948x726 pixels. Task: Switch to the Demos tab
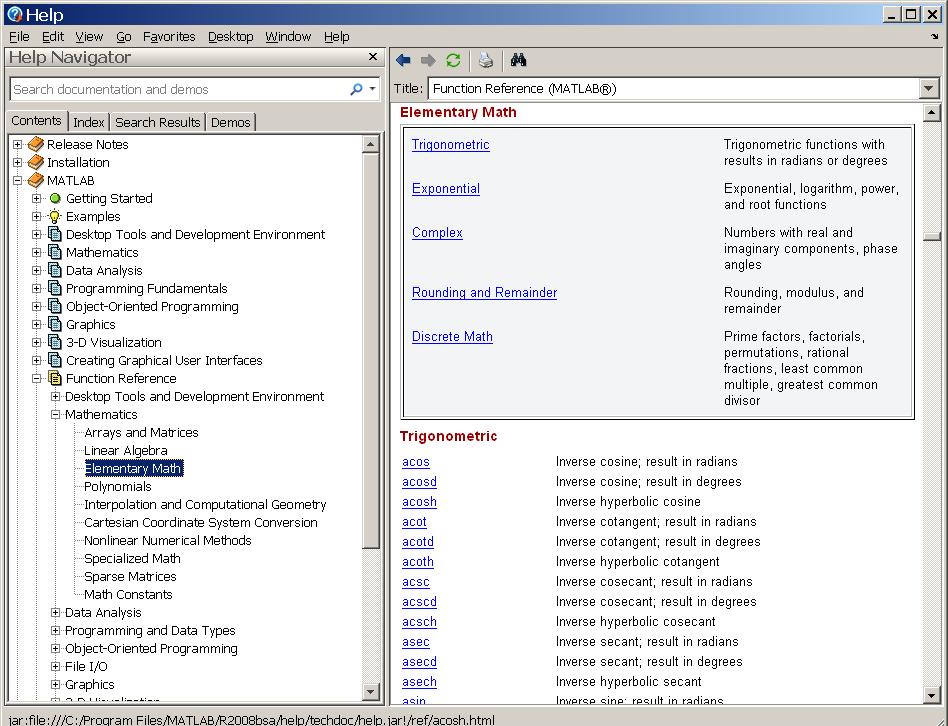(230, 122)
